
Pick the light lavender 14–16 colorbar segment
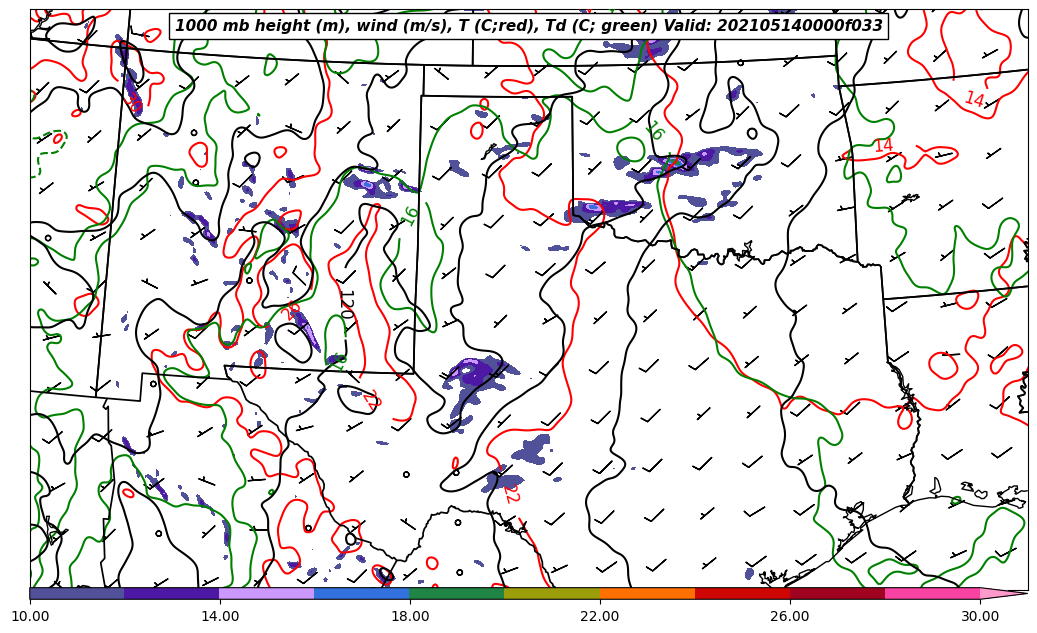click(x=267, y=593)
